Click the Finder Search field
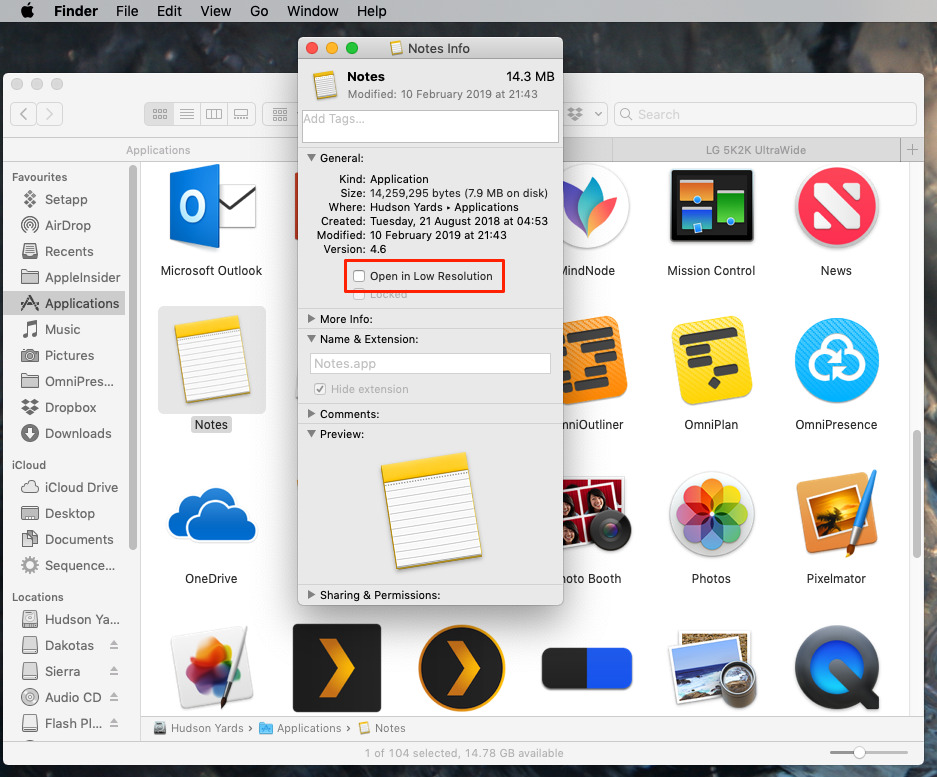Image resolution: width=937 pixels, height=777 pixels. point(765,114)
